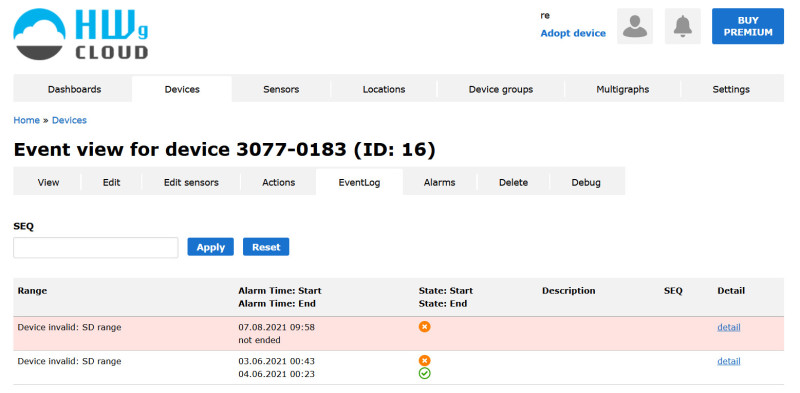Open the Alarms sub-tab
Image resolution: width=800 pixels, height=393 pixels.
[439, 182]
